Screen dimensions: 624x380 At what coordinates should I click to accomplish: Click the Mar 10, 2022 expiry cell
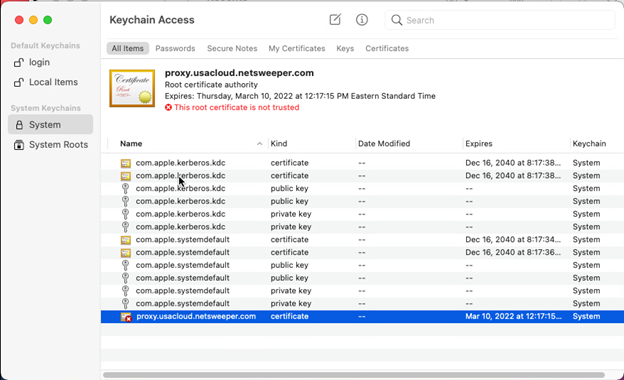pyautogui.click(x=513, y=317)
